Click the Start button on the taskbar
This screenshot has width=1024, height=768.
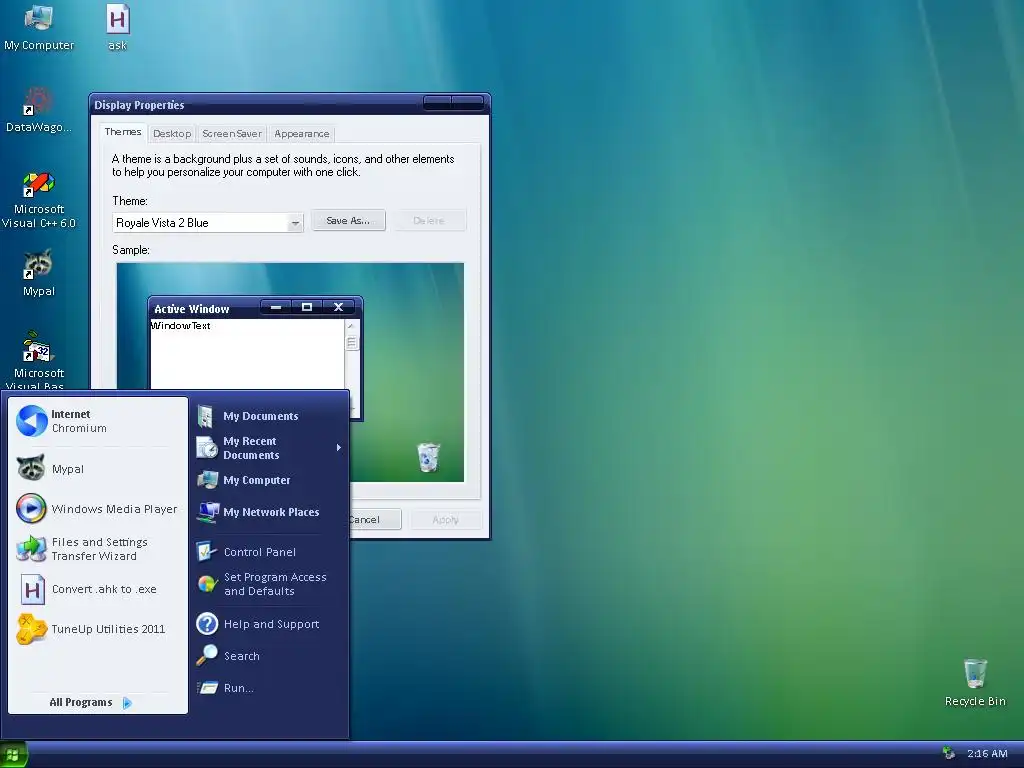point(13,755)
